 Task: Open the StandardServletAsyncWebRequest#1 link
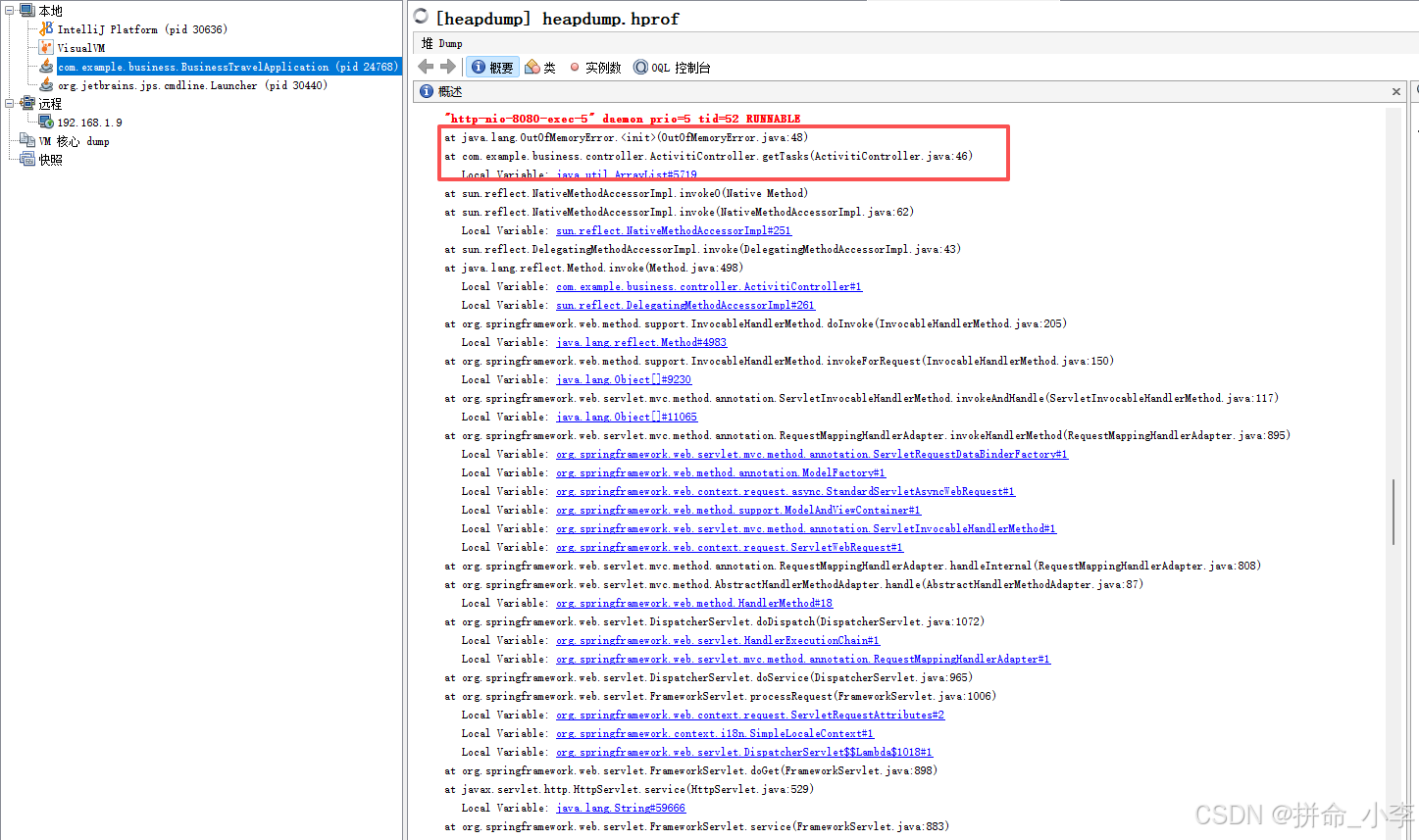tap(786, 491)
